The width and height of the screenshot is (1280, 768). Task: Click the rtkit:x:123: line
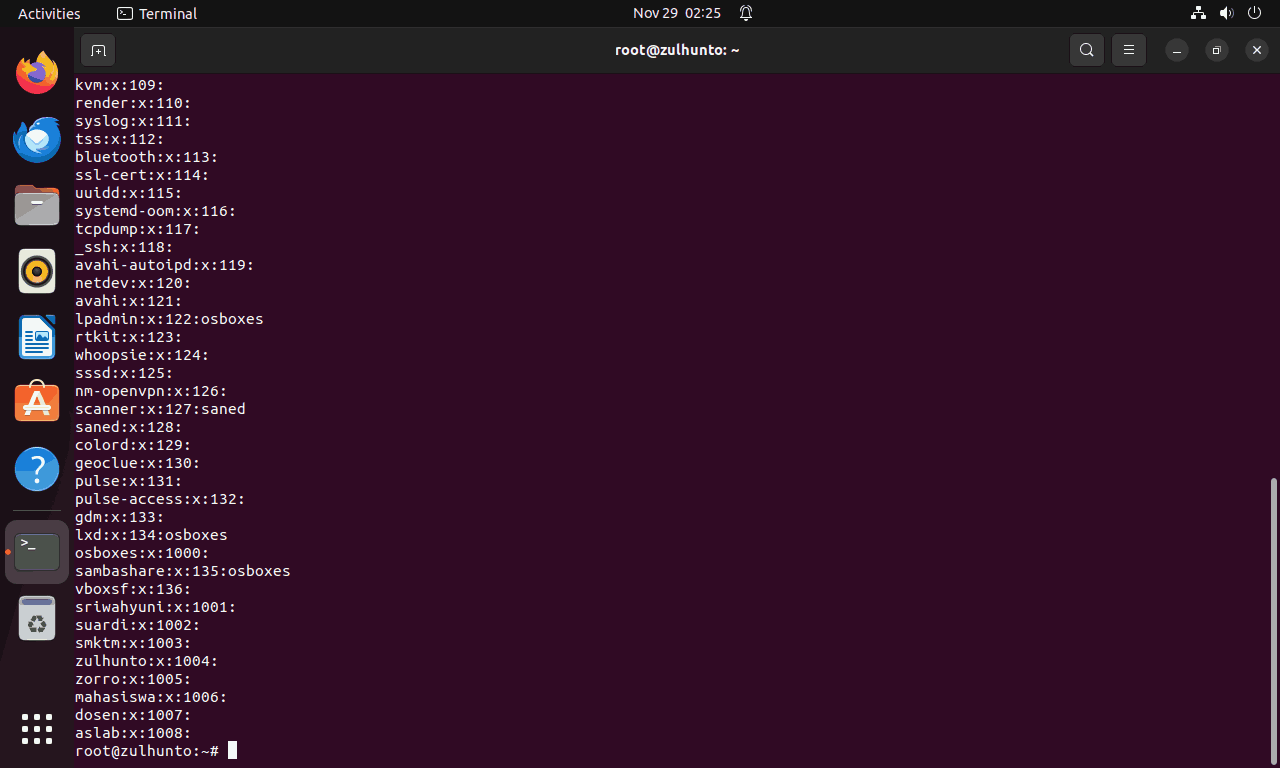[x=128, y=337]
